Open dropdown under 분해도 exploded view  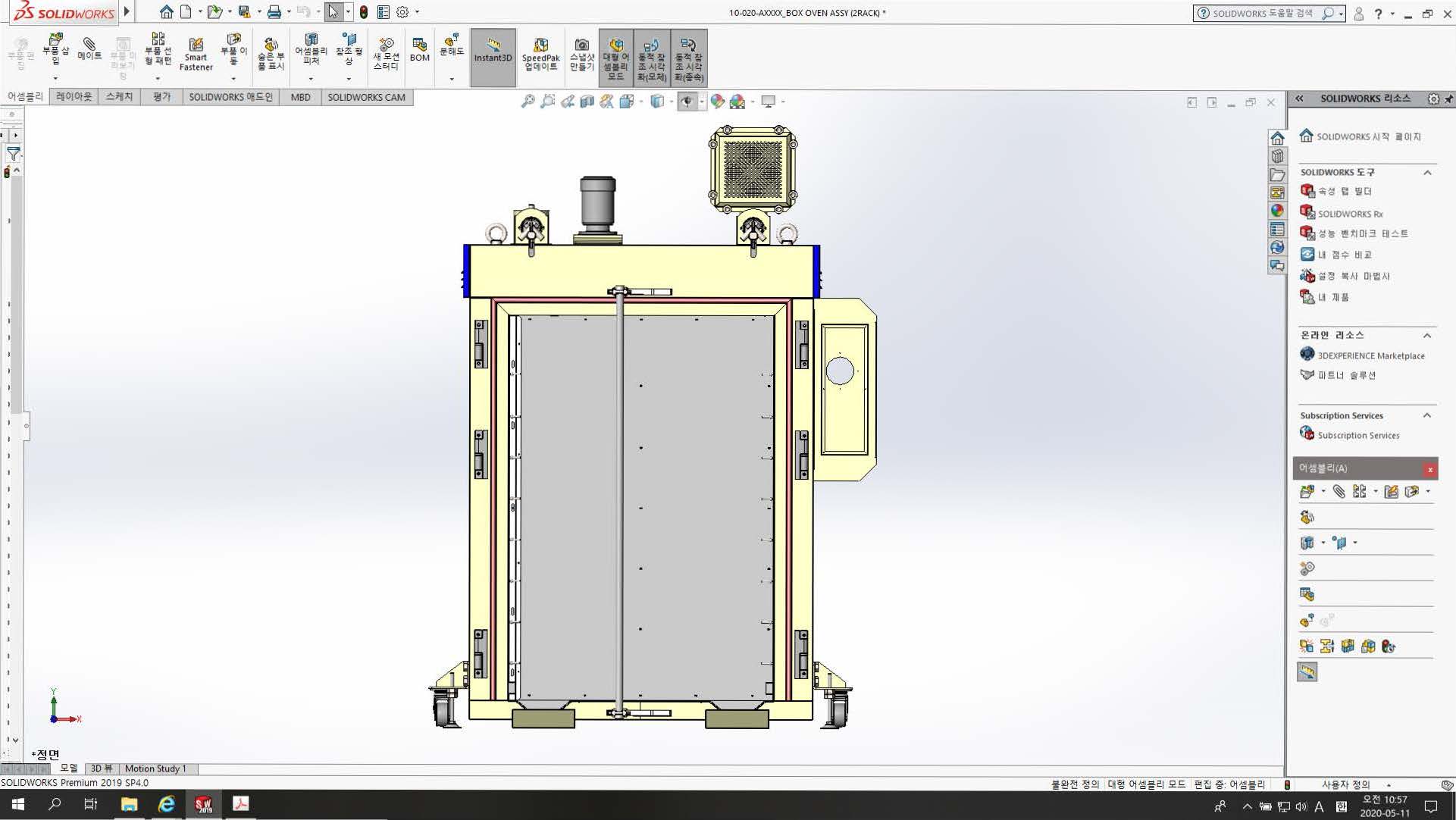pos(452,79)
